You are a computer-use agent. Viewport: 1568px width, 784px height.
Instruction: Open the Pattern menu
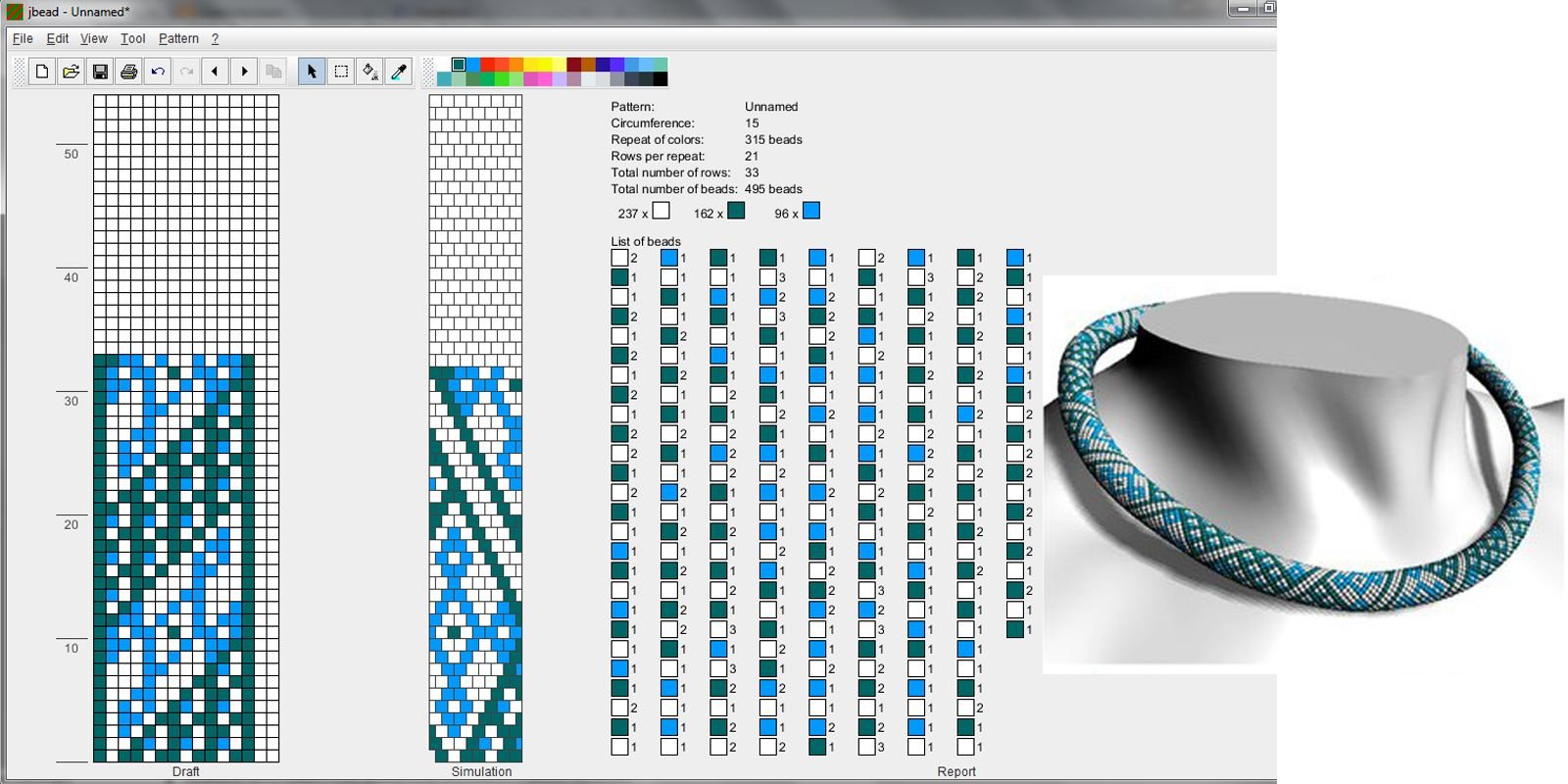(x=178, y=38)
